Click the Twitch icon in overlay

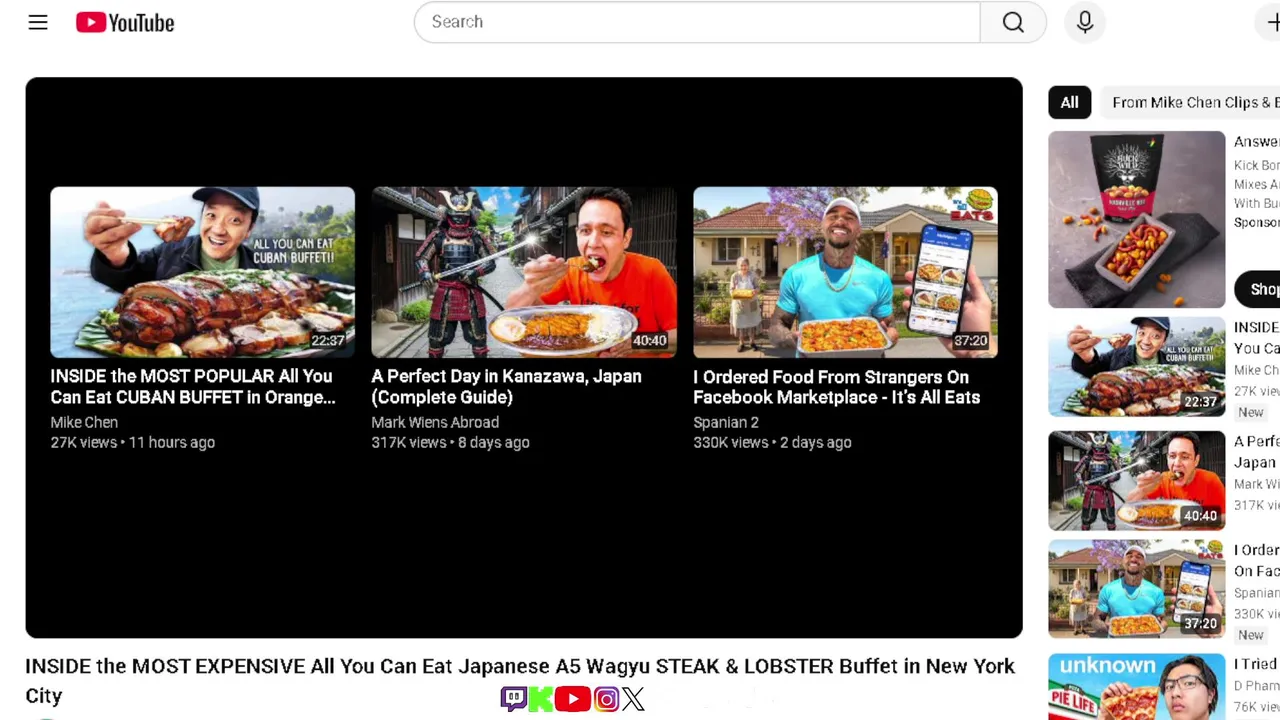(x=513, y=698)
